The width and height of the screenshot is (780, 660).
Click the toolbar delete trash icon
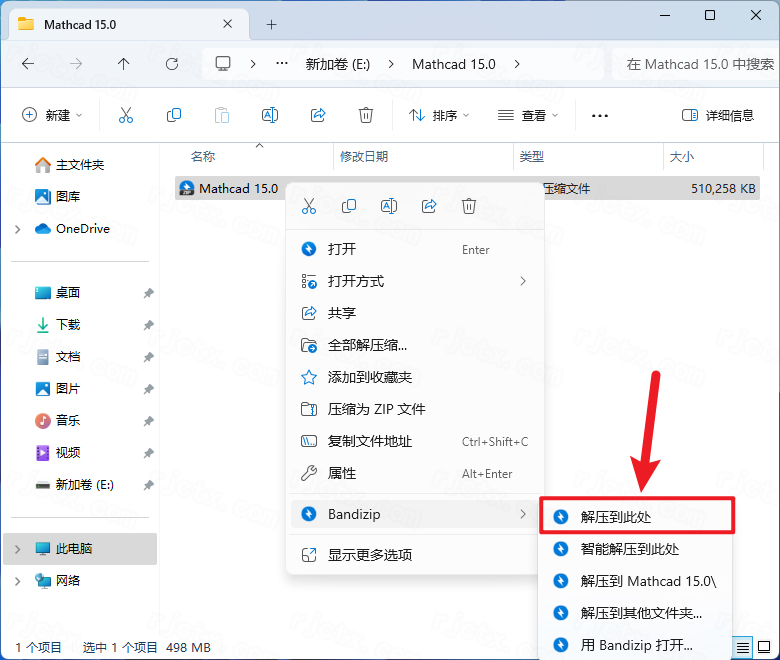coord(366,115)
